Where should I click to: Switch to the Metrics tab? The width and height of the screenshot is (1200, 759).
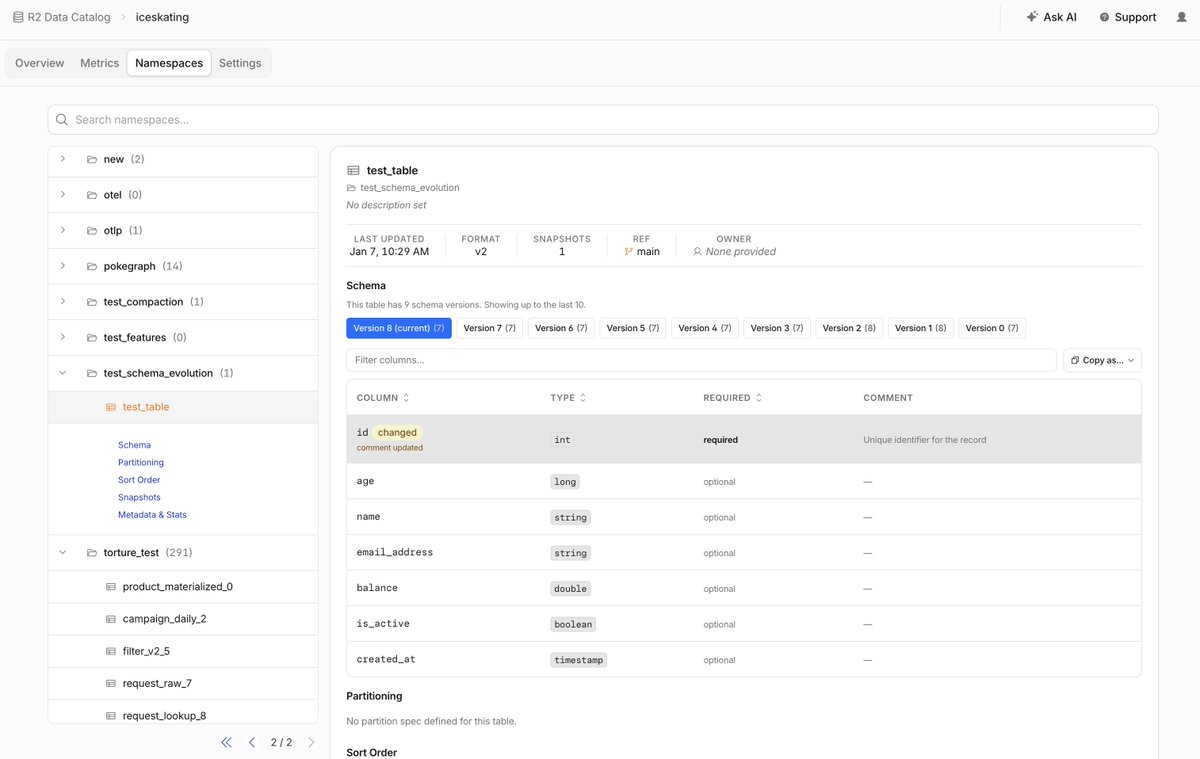click(100, 63)
